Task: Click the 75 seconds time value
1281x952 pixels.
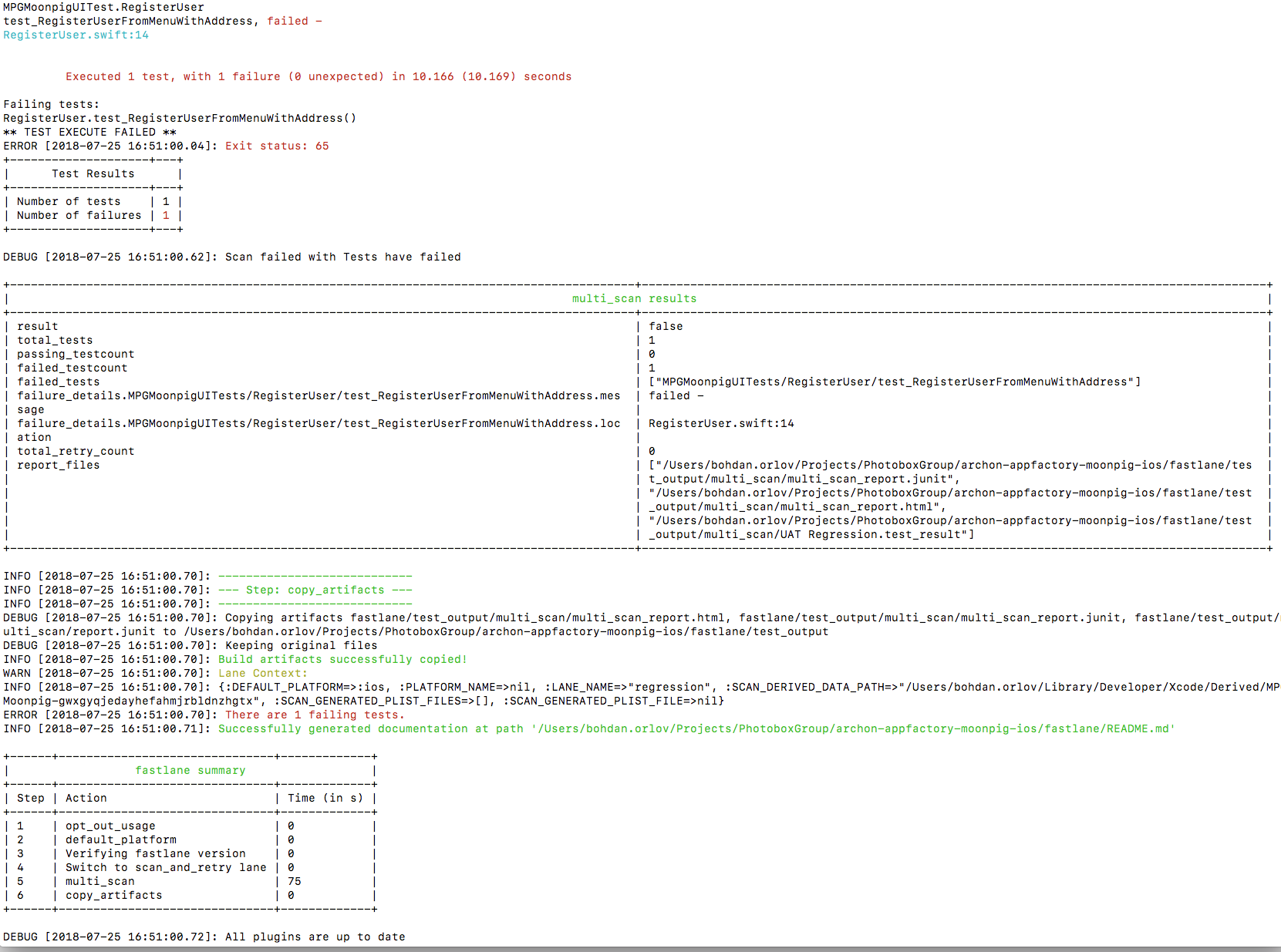Action: point(295,881)
